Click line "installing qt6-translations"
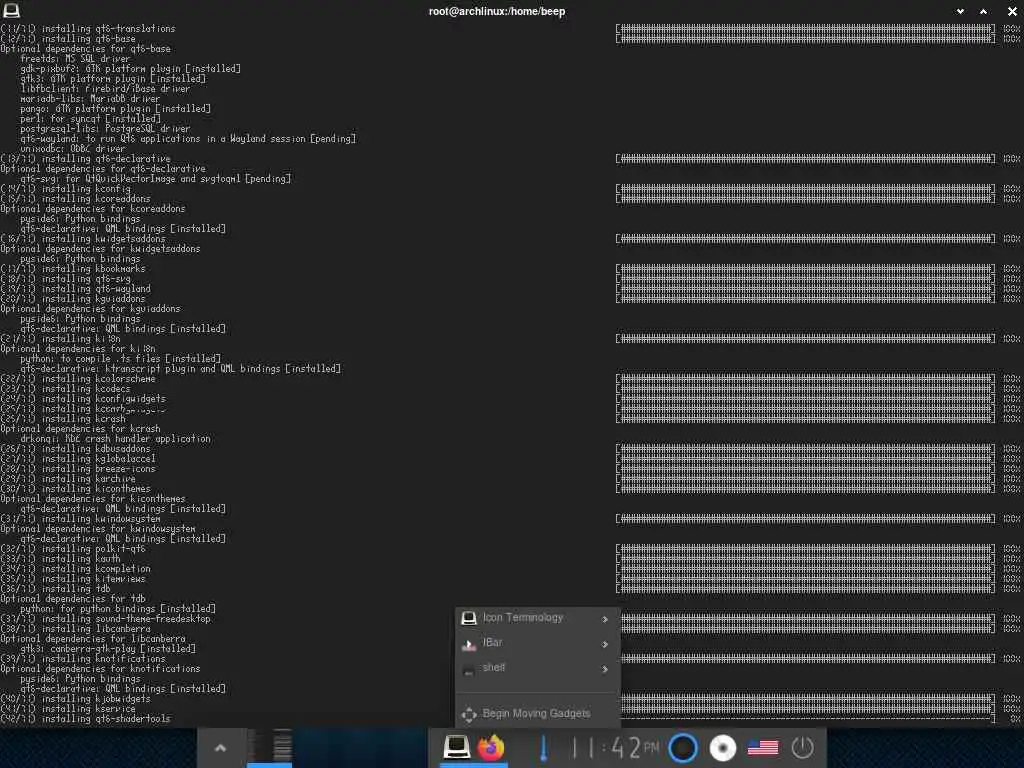Viewport: 1024px width, 768px height. (88, 29)
